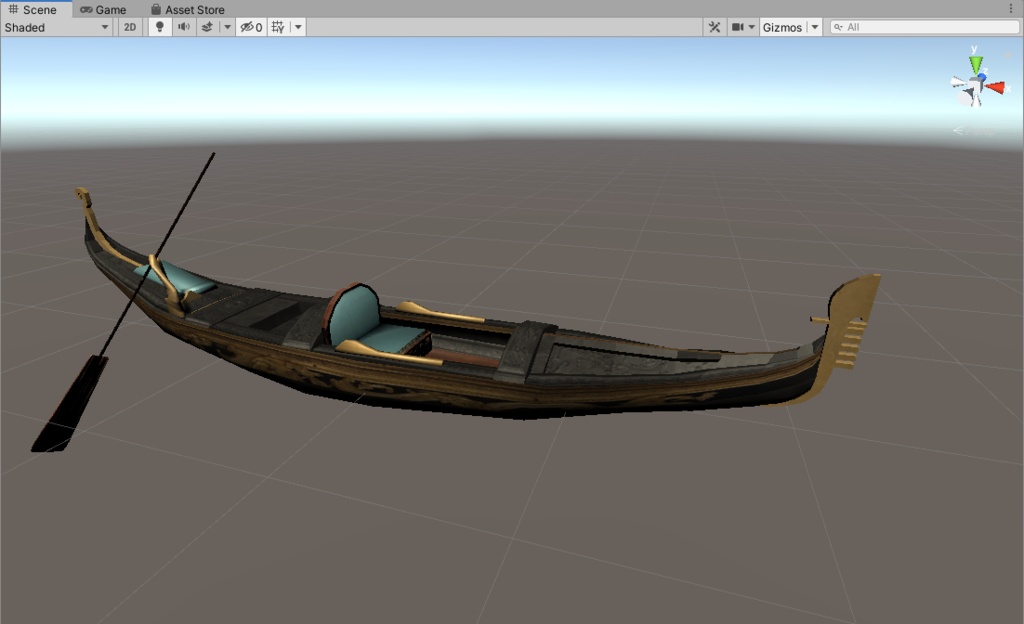Click the white negative X gizmo cone
The width and height of the screenshot is (1024, 624).
click(958, 82)
